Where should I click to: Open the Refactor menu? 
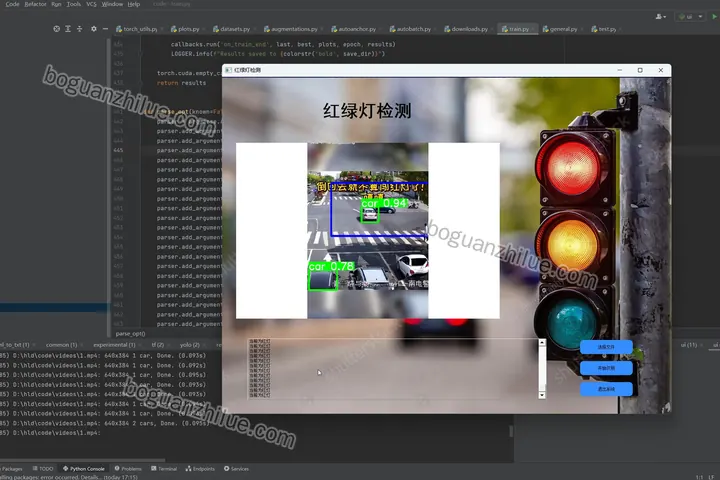pos(35,4)
